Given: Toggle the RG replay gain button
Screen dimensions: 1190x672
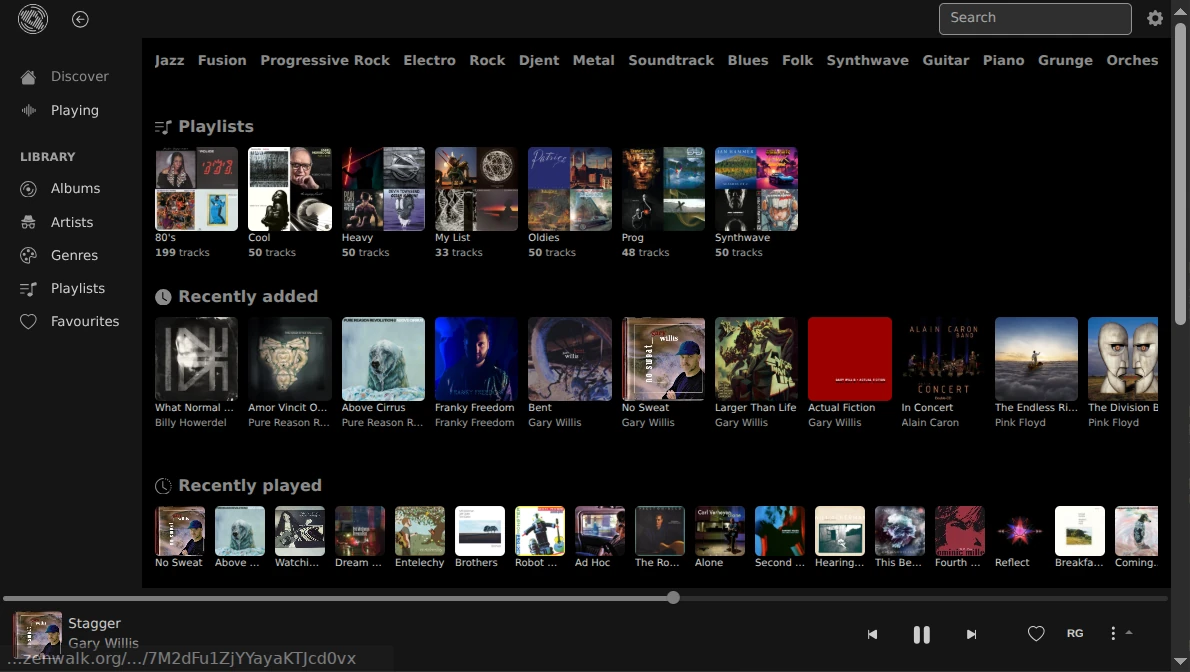Looking at the screenshot, I should (1075, 634).
